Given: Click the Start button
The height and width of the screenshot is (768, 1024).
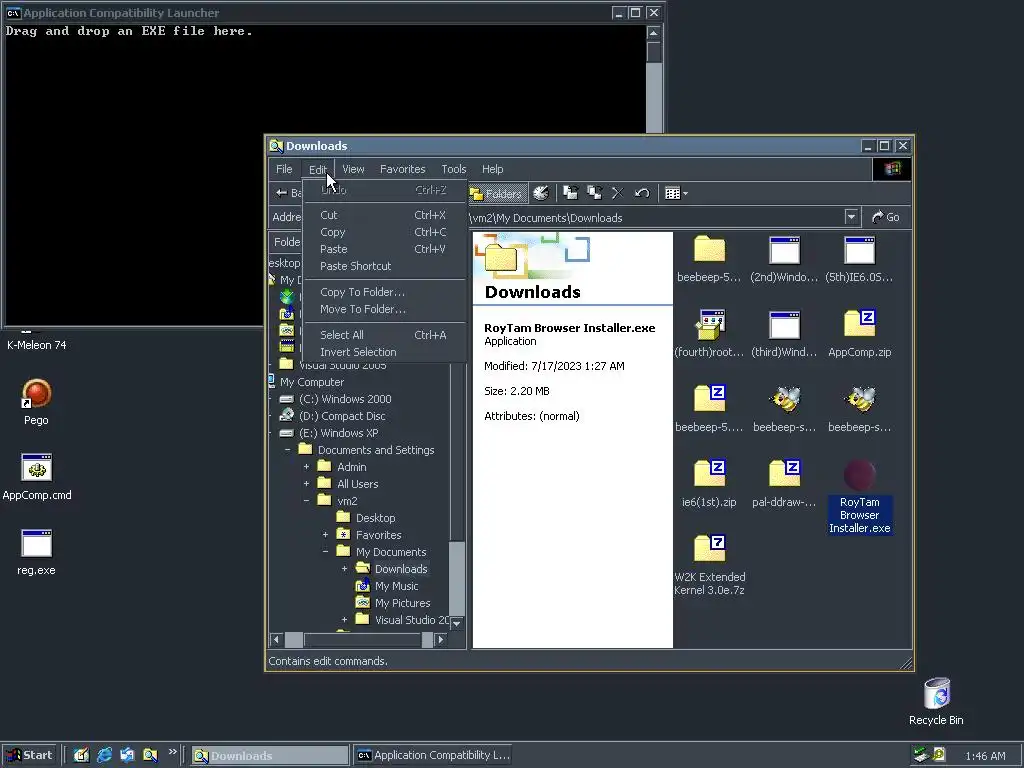Looking at the screenshot, I should 29,756.
